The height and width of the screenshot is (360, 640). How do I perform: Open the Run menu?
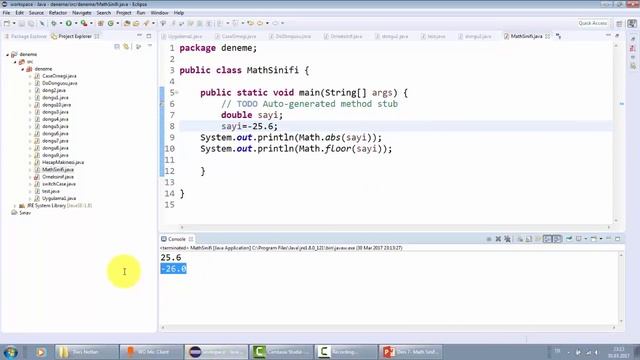(141, 13)
